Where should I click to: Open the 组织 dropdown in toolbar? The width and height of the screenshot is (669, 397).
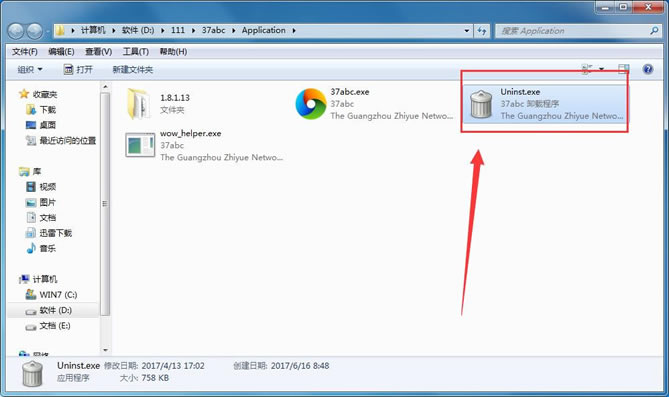coord(30,70)
